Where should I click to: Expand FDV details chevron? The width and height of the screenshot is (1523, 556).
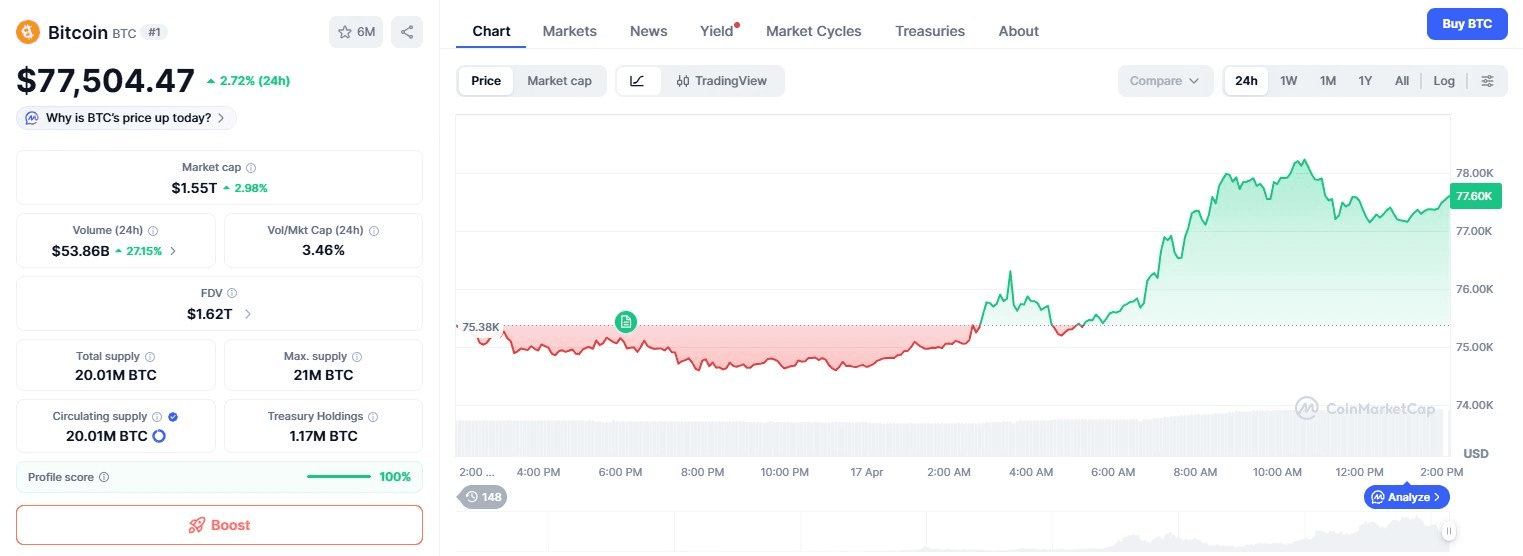click(248, 314)
